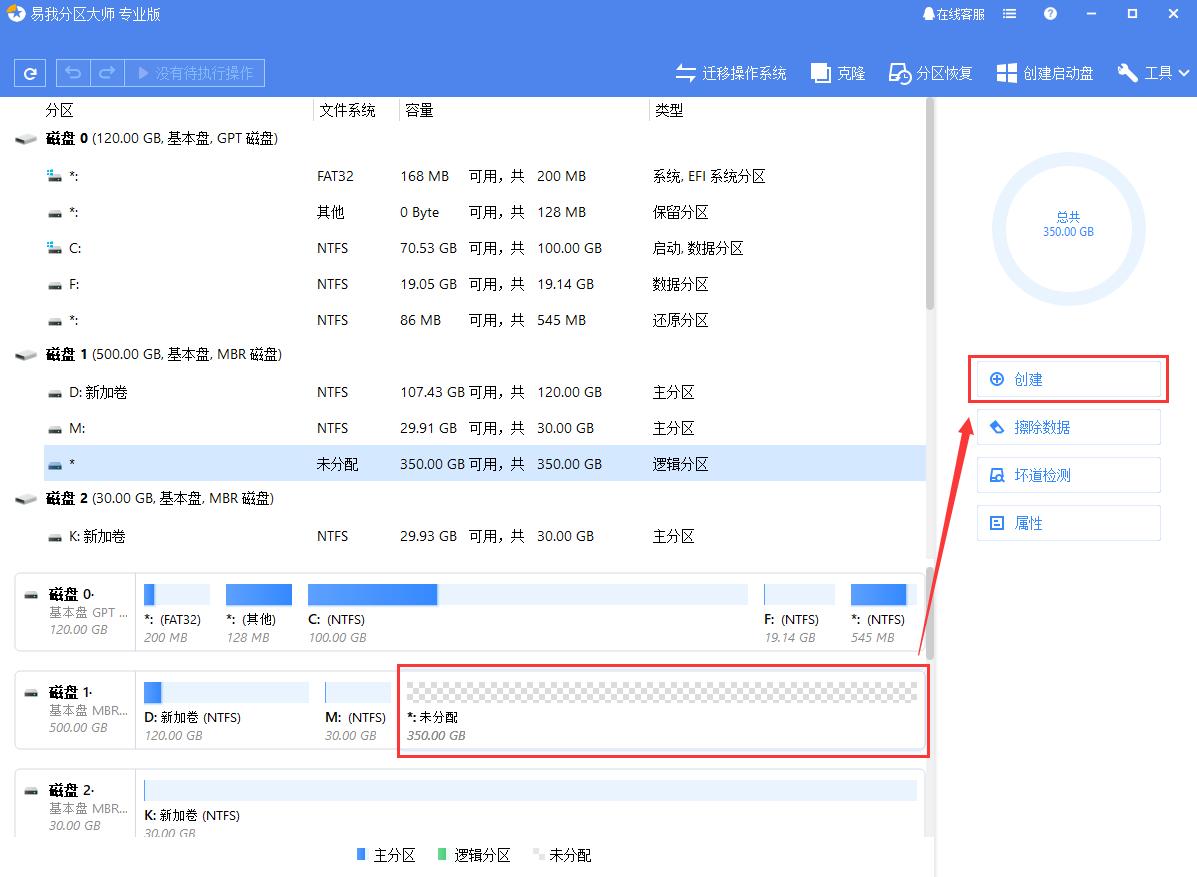
Task: Click the 擦除数据 wipe data button
Action: pos(1068,427)
